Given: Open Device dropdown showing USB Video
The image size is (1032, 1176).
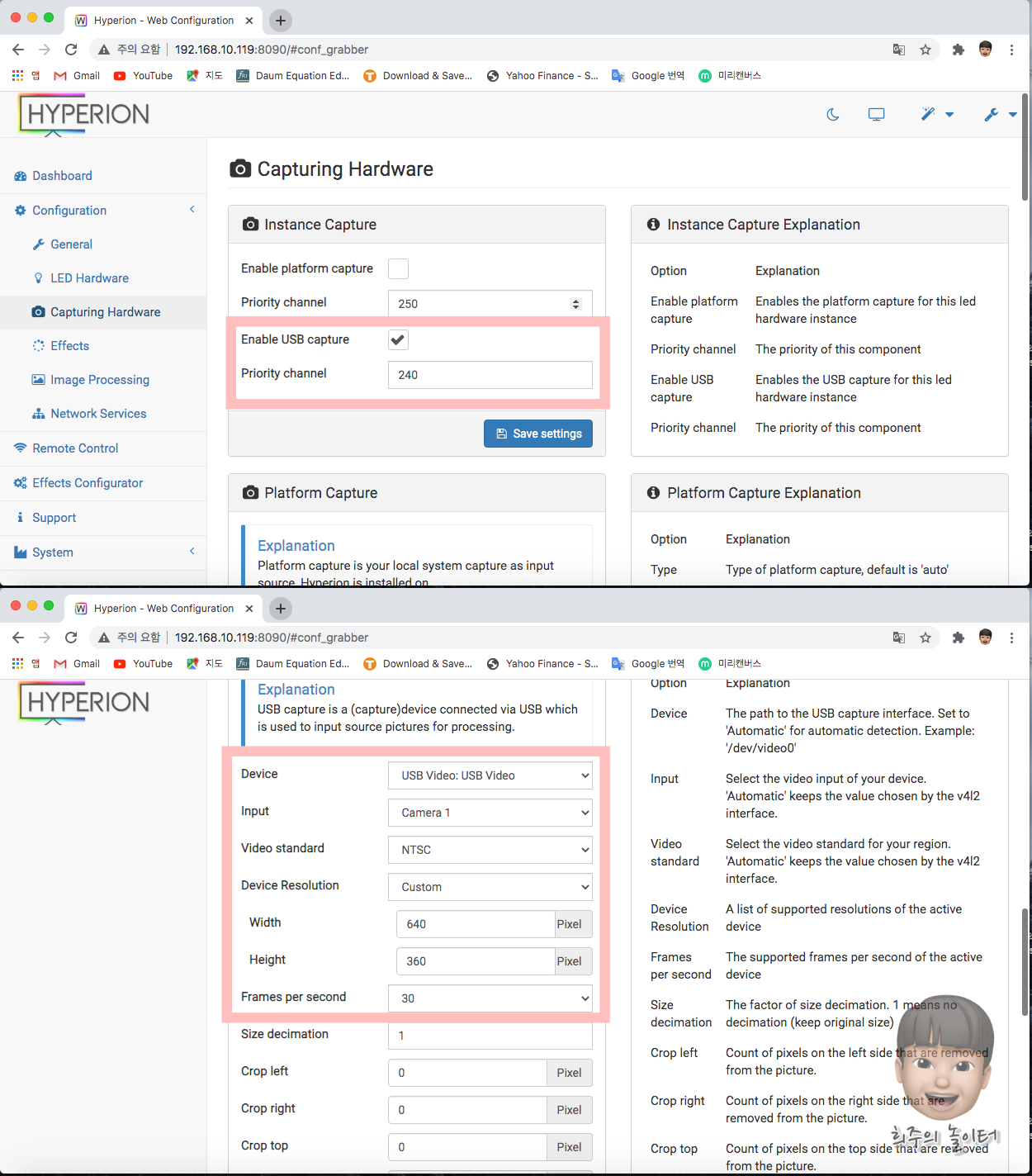Looking at the screenshot, I should coord(490,775).
